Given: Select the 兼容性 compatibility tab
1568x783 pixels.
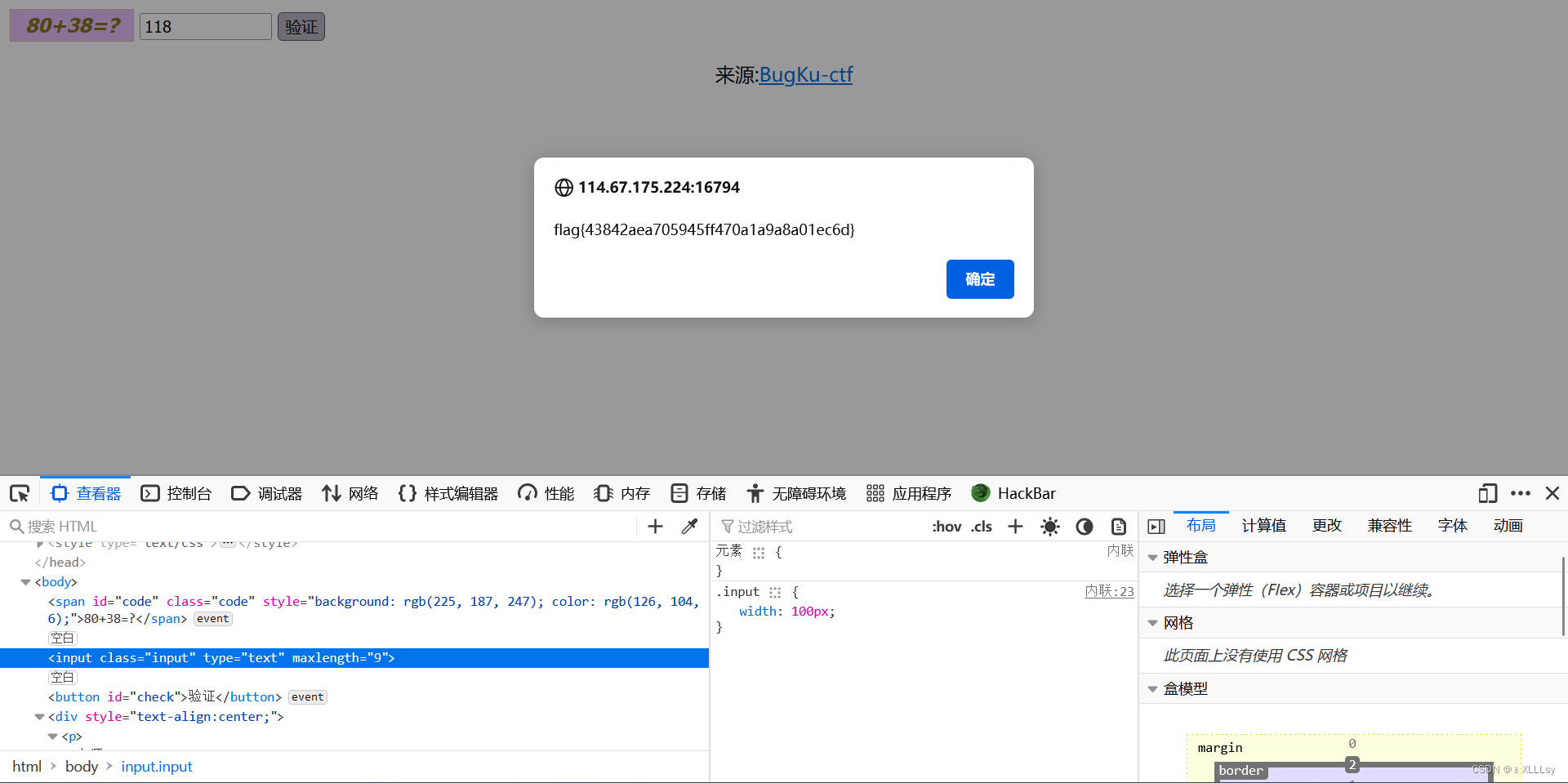Looking at the screenshot, I should [x=1389, y=525].
